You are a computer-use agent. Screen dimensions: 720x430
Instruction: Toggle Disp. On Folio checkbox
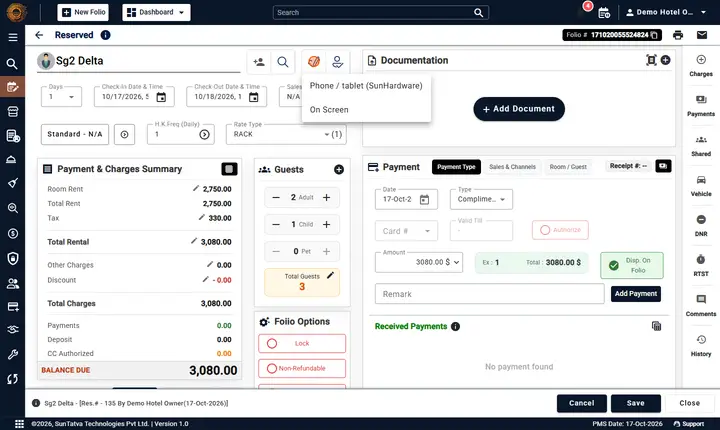(x=632, y=265)
